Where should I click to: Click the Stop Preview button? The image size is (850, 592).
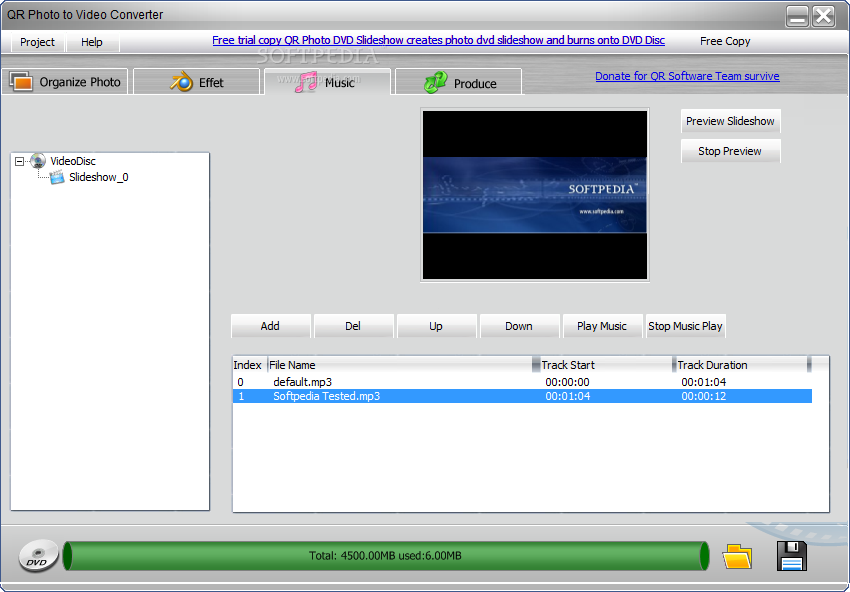730,151
